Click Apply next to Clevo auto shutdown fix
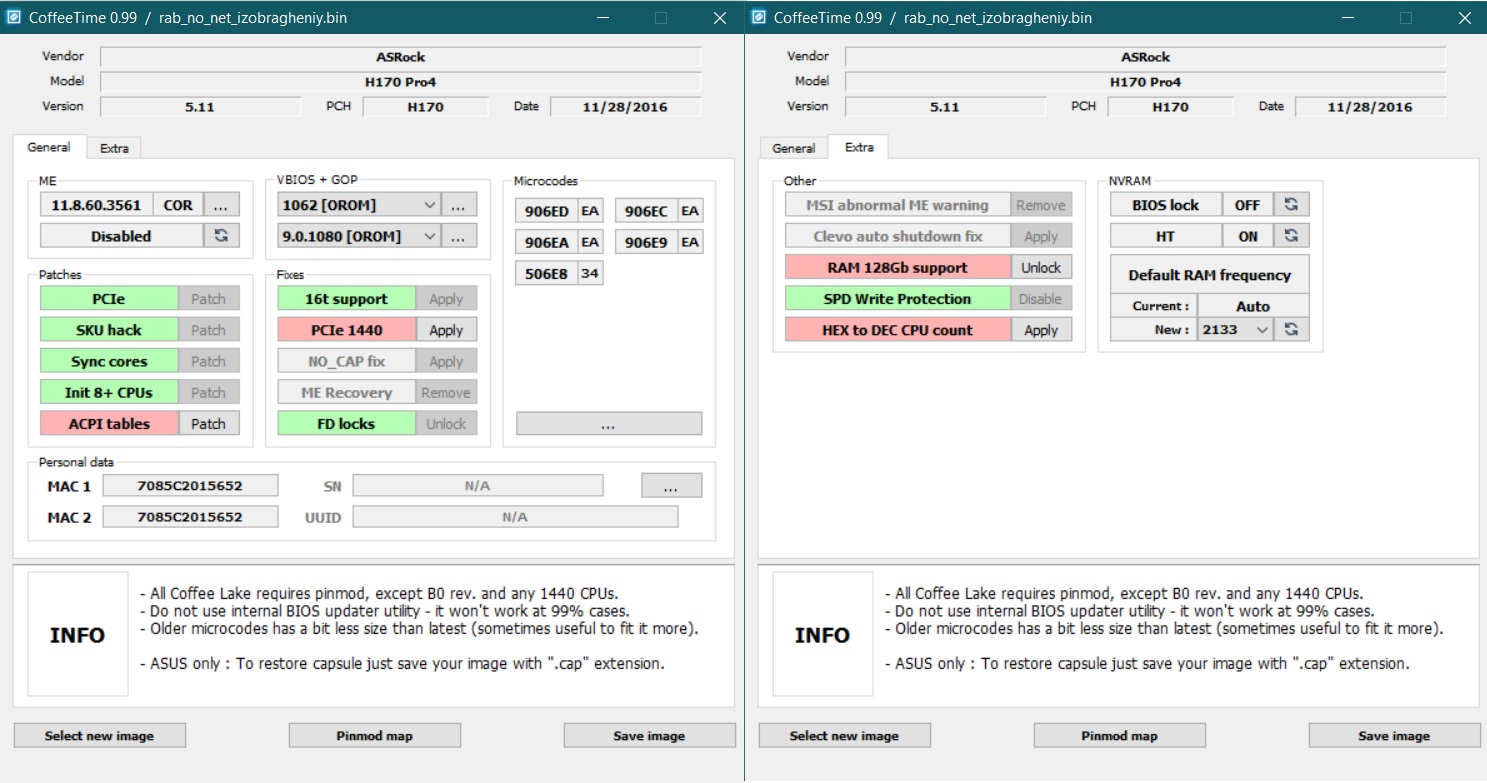Viewport: 1487px width, 783px height. point(1041,236)
